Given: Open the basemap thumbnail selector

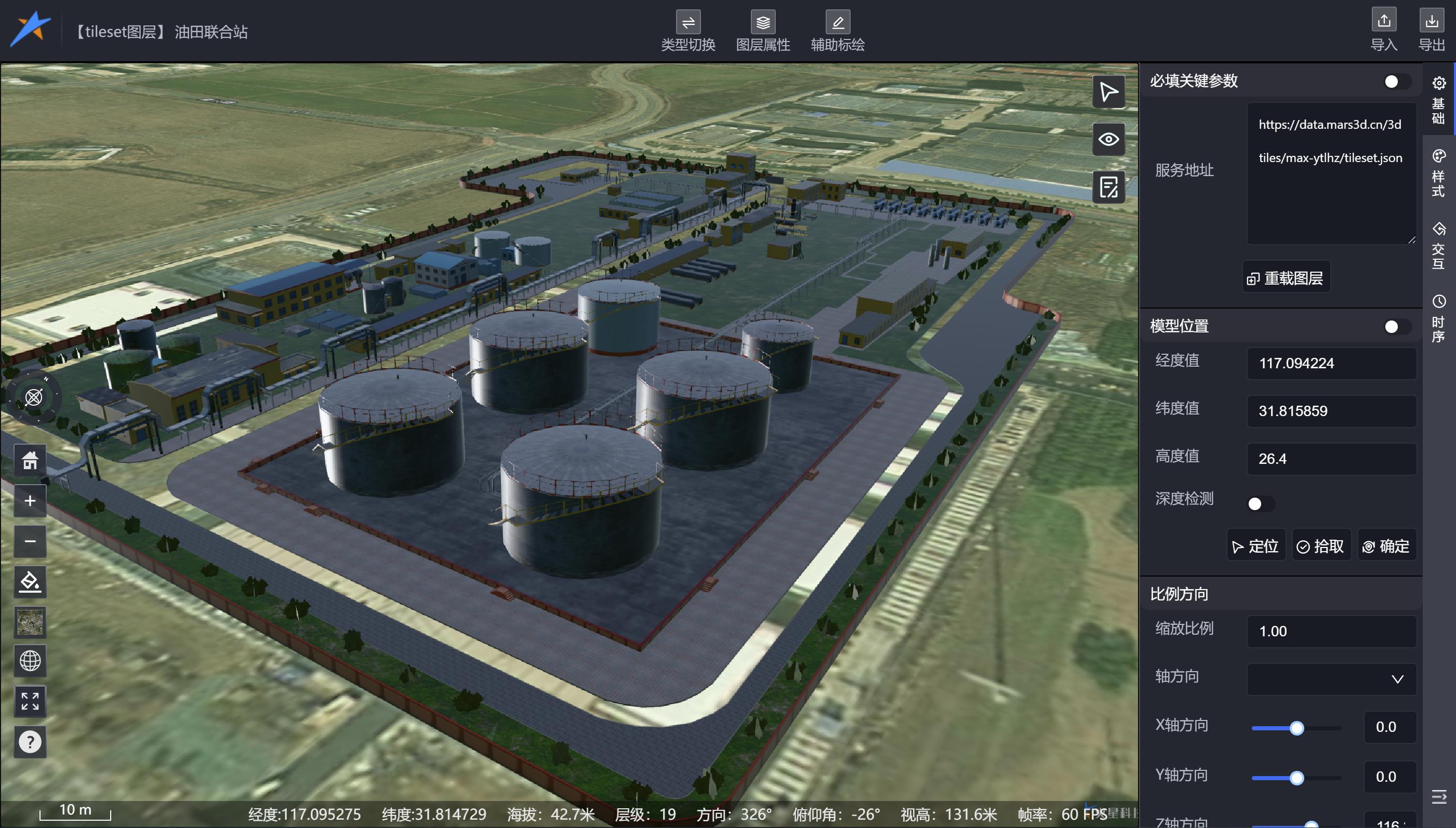Looking at the screenshot, I should coord(30,622).
